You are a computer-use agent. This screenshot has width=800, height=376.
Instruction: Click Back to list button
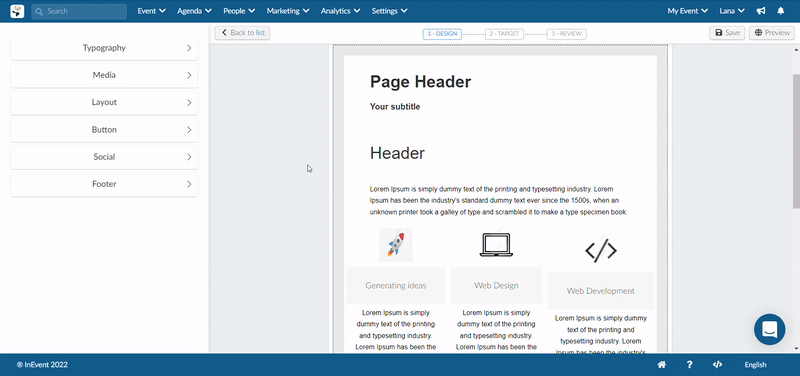pos(242,33)
